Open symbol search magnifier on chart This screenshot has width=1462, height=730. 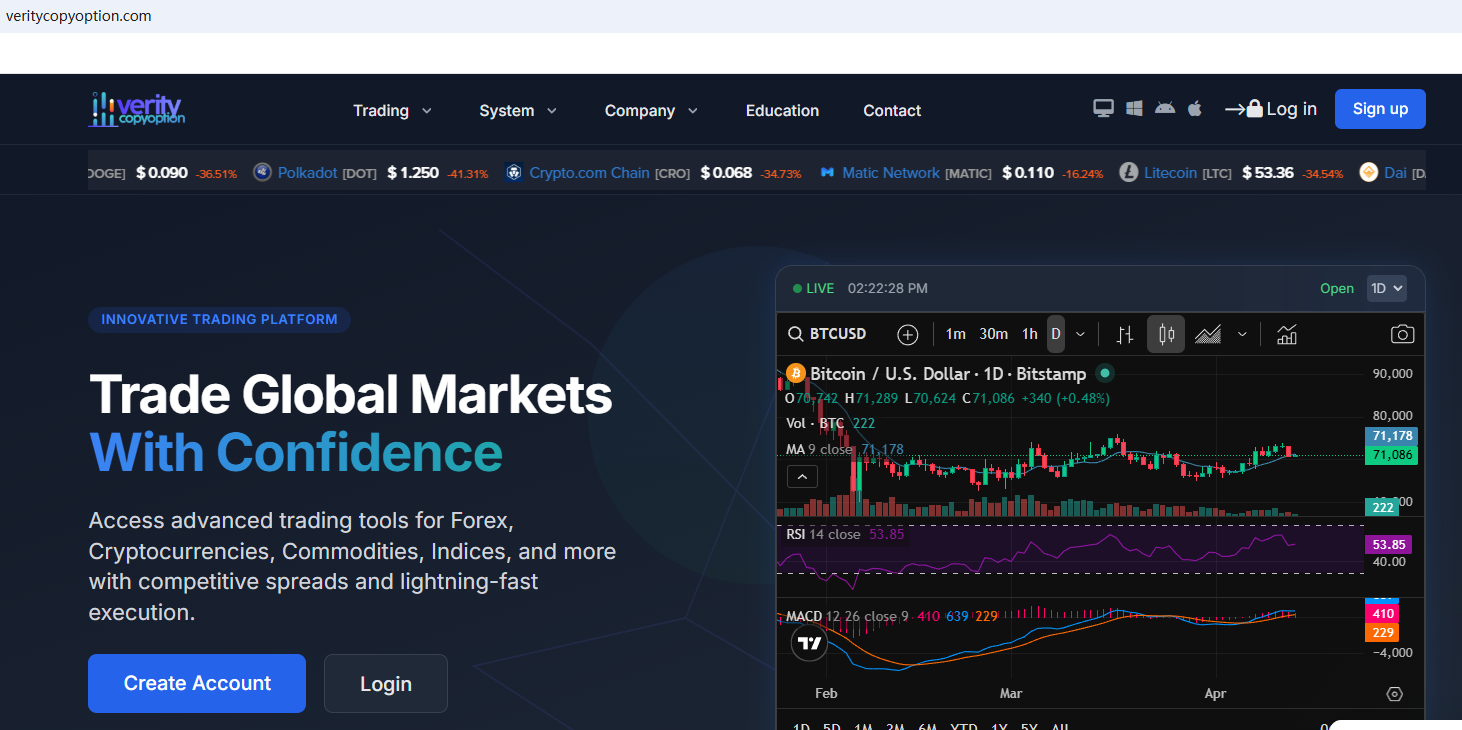click(x=796, y=334)
